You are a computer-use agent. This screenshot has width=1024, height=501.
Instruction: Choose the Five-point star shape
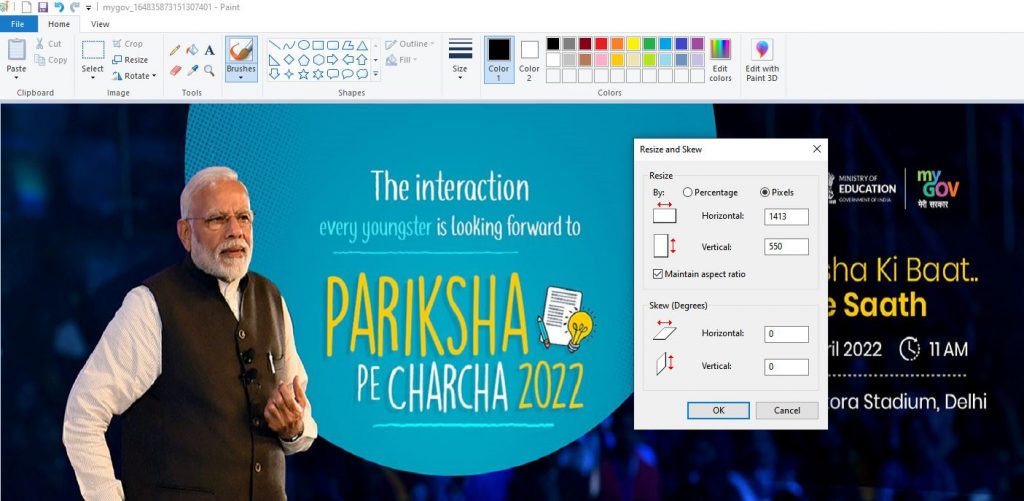click(304, 74)
